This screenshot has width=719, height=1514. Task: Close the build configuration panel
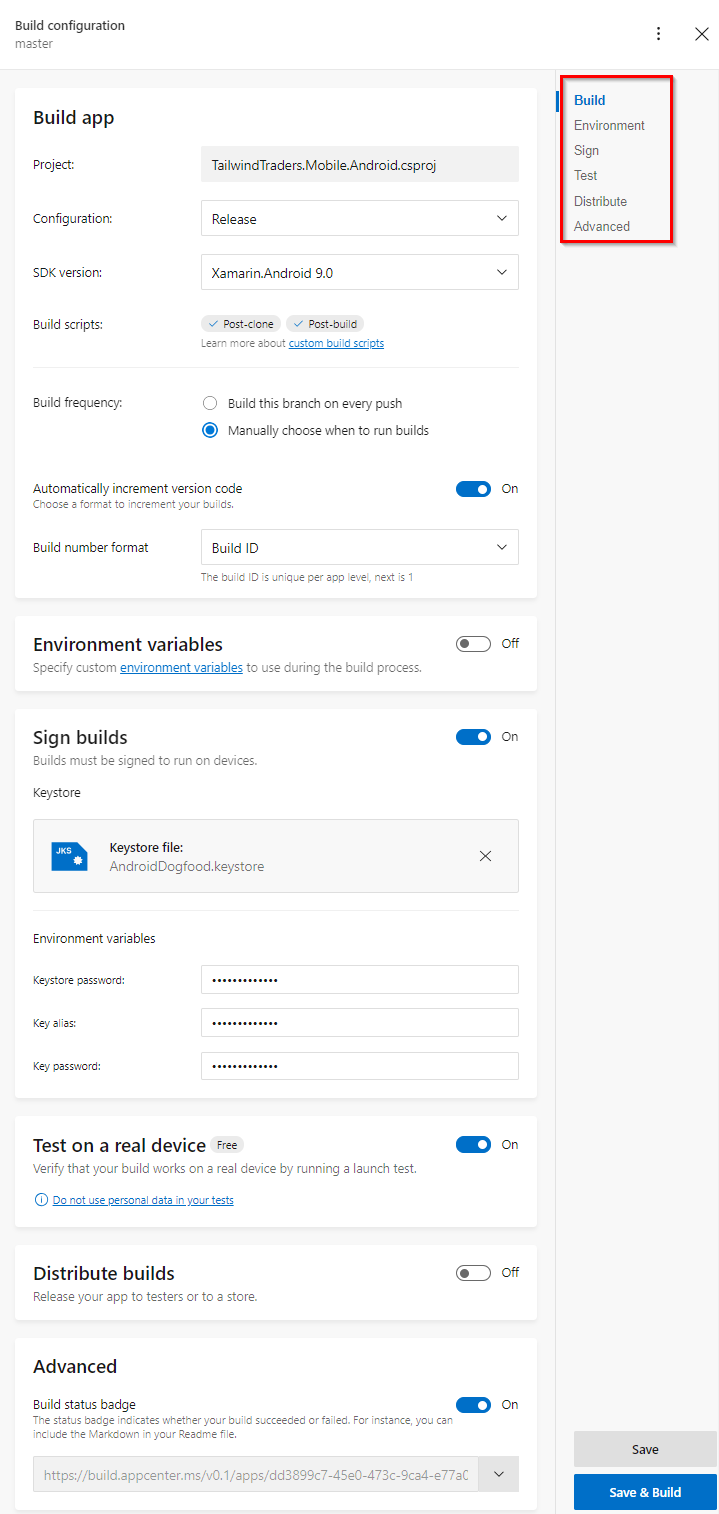coord(702,34)
